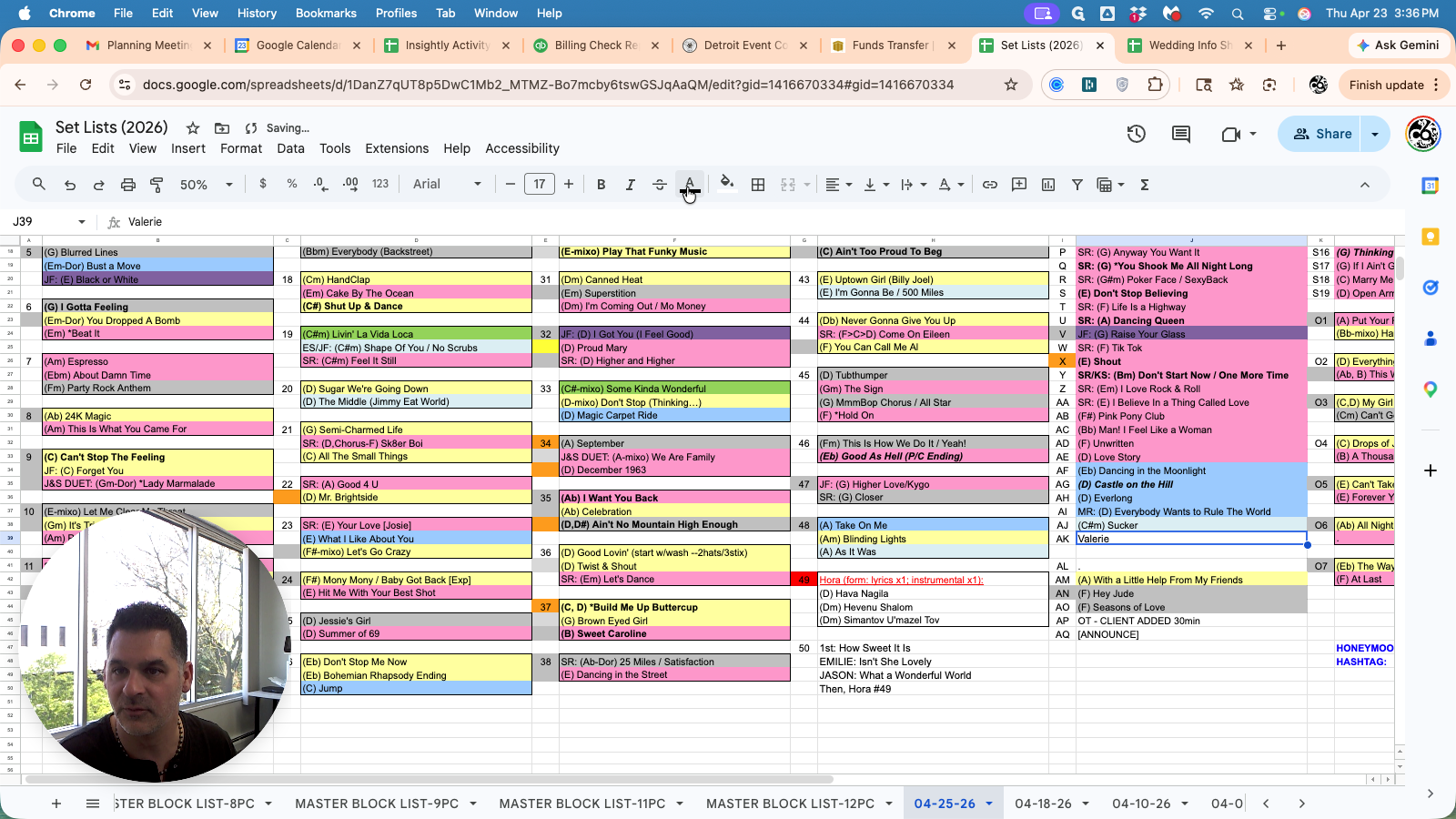
Task: Click the paint format roller icon
Action: [x=157, y=185]
